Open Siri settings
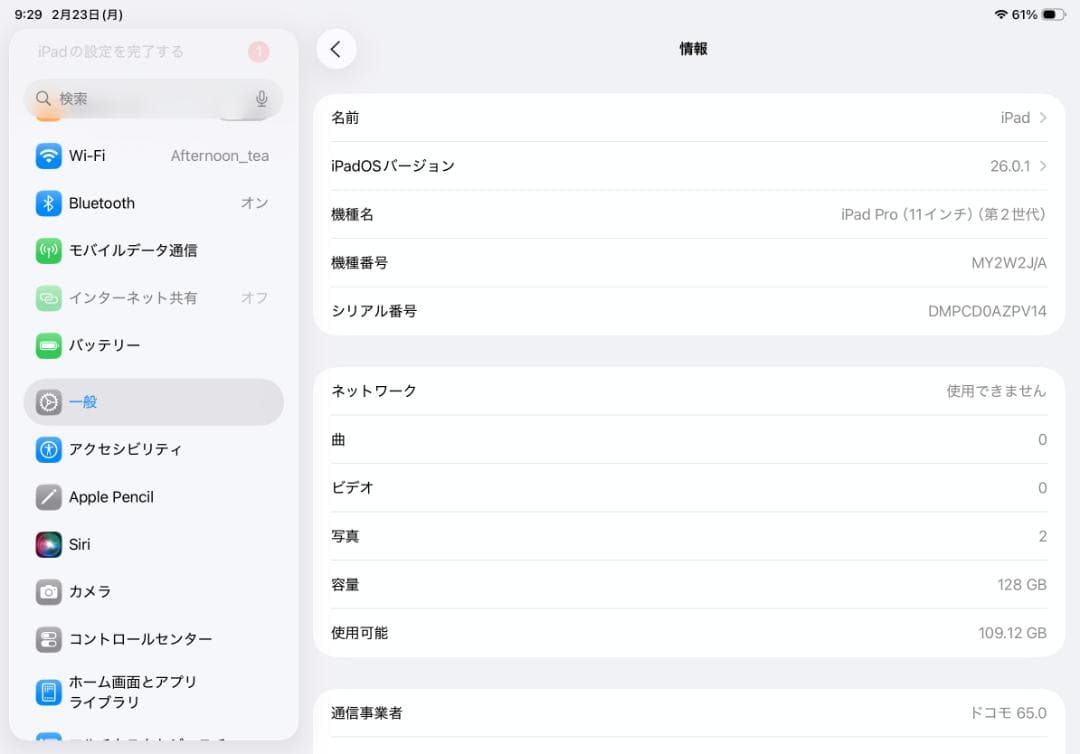The height and width of the screenshot is (754, 1080). click(x=154, y=545)
